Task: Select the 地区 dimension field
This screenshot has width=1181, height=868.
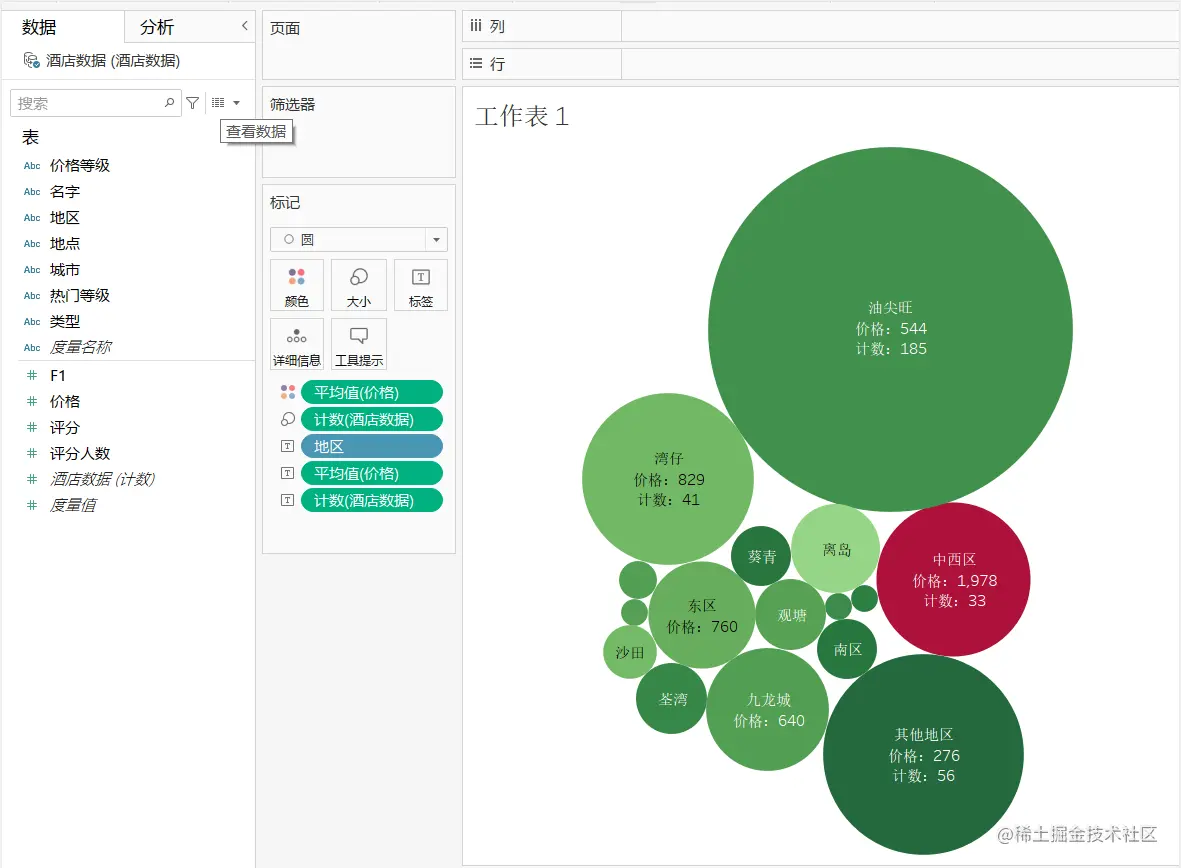Action: (x=65, y=218)
